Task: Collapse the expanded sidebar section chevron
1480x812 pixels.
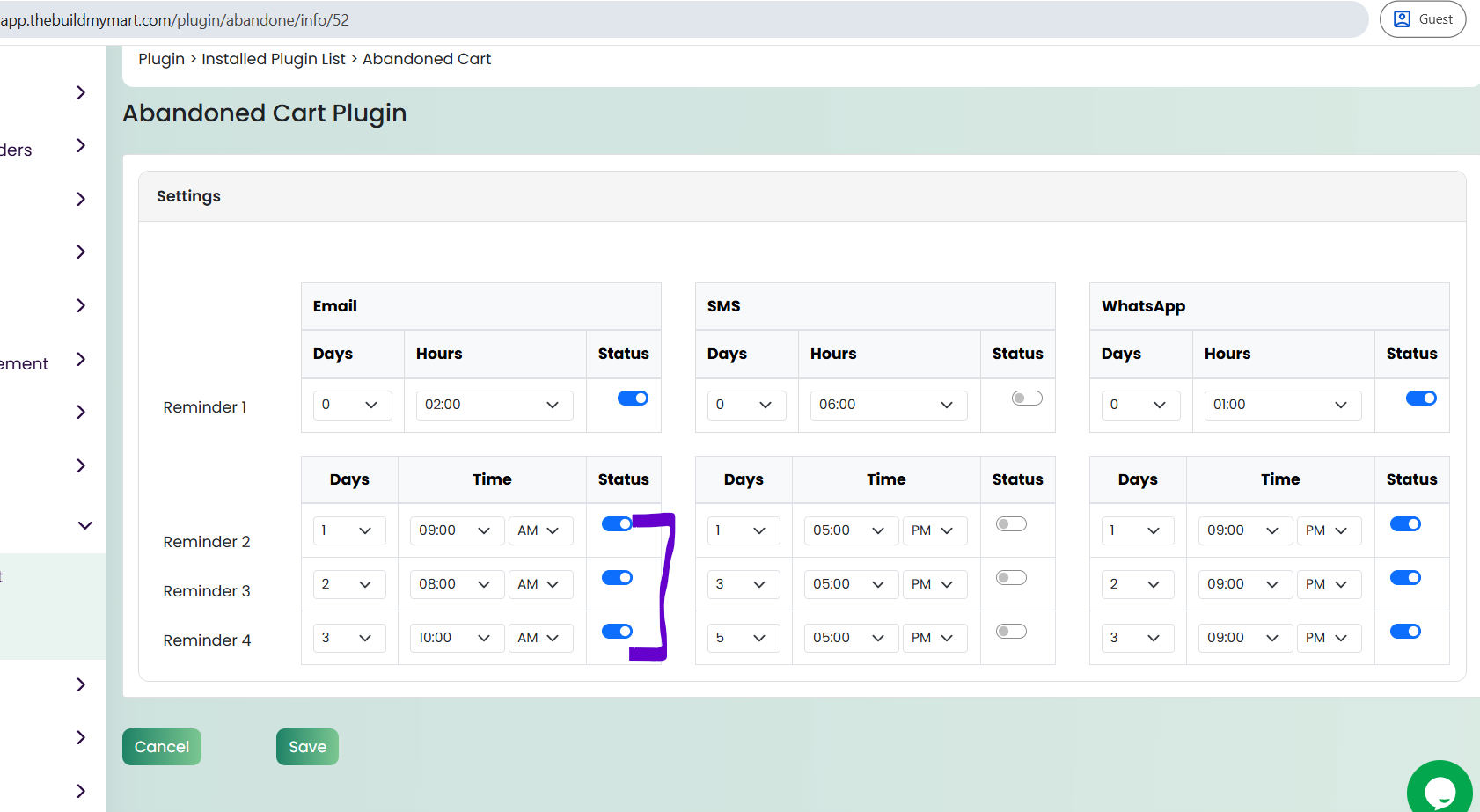Action: click(84, 525)
